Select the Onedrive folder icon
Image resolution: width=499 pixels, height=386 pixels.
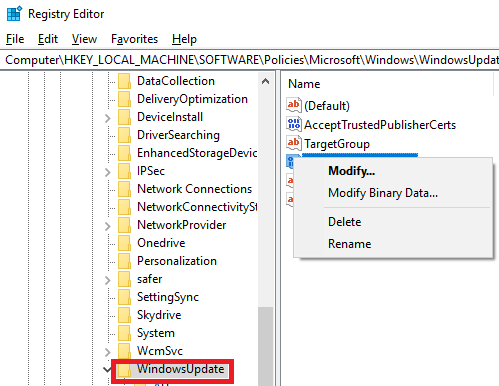coord(125,243)
